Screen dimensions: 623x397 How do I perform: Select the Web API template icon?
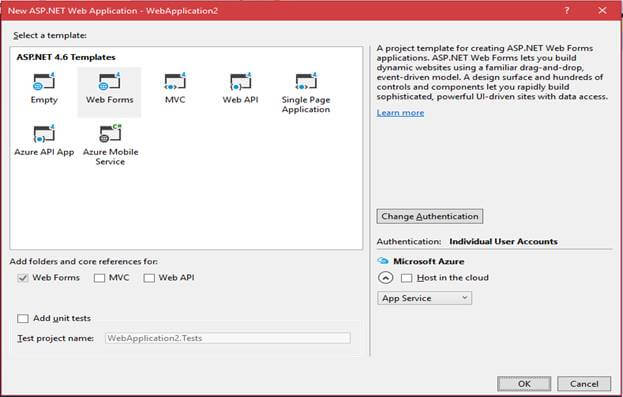coord(240,81)
